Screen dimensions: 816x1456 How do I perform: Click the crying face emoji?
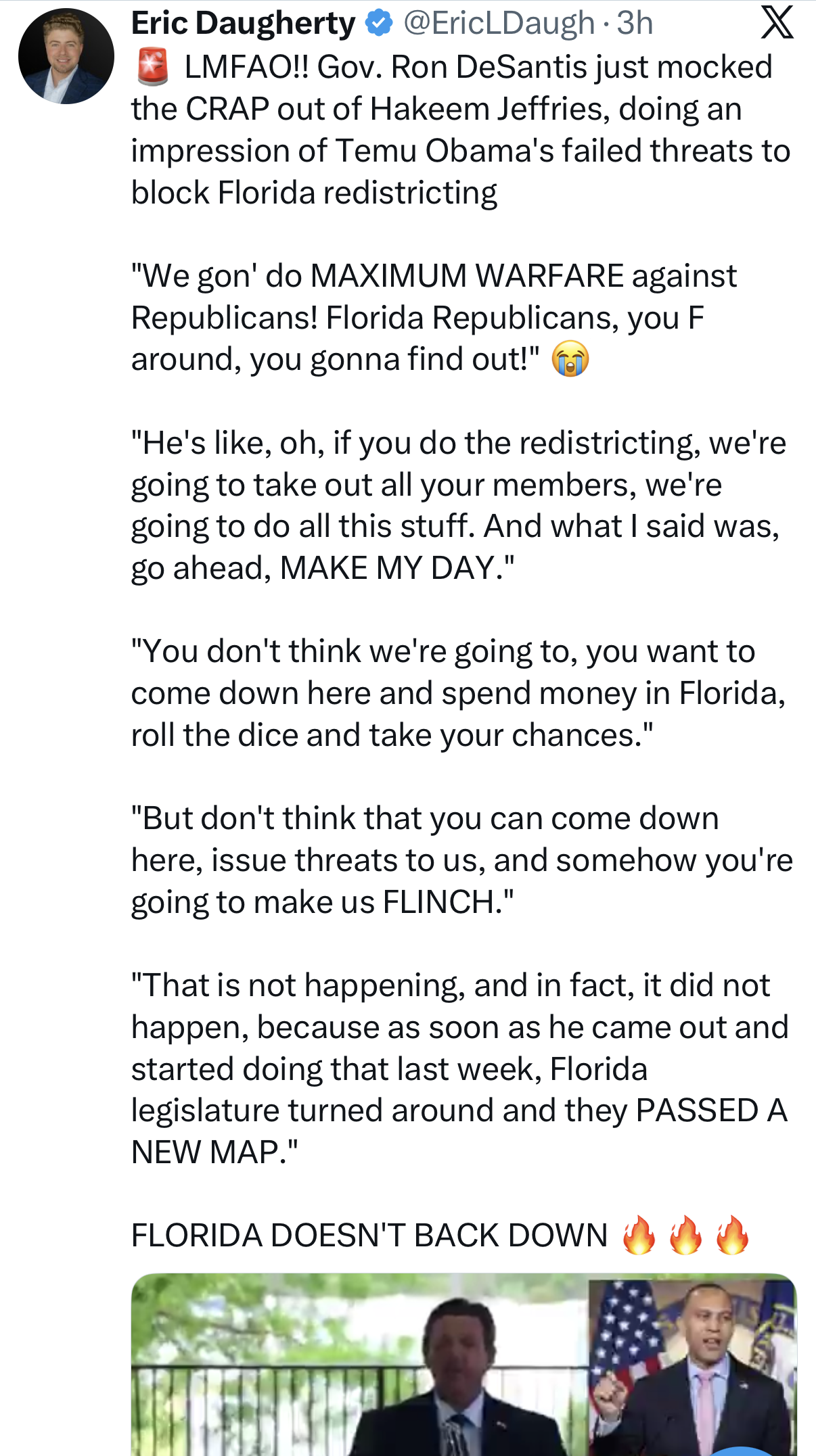click(x=570, y=358)
